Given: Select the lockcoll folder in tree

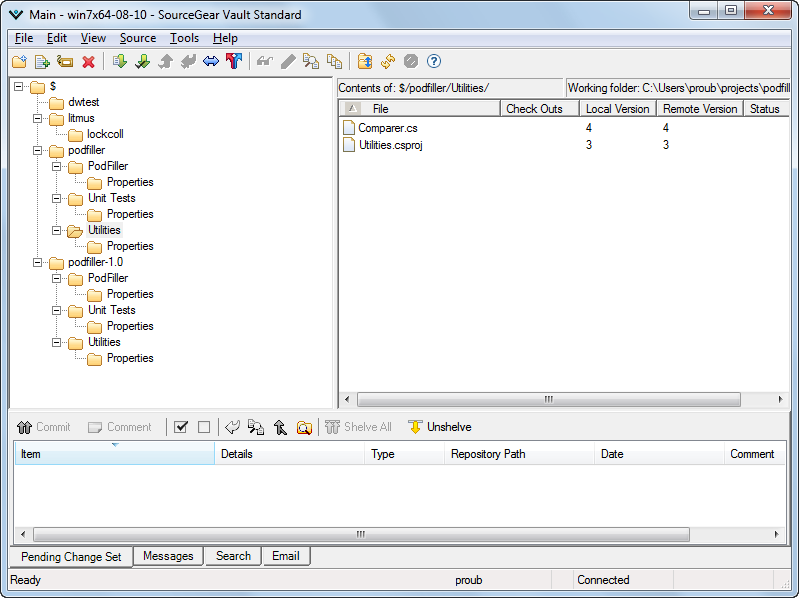Looking at the screenshot, I should coord(105,134).
